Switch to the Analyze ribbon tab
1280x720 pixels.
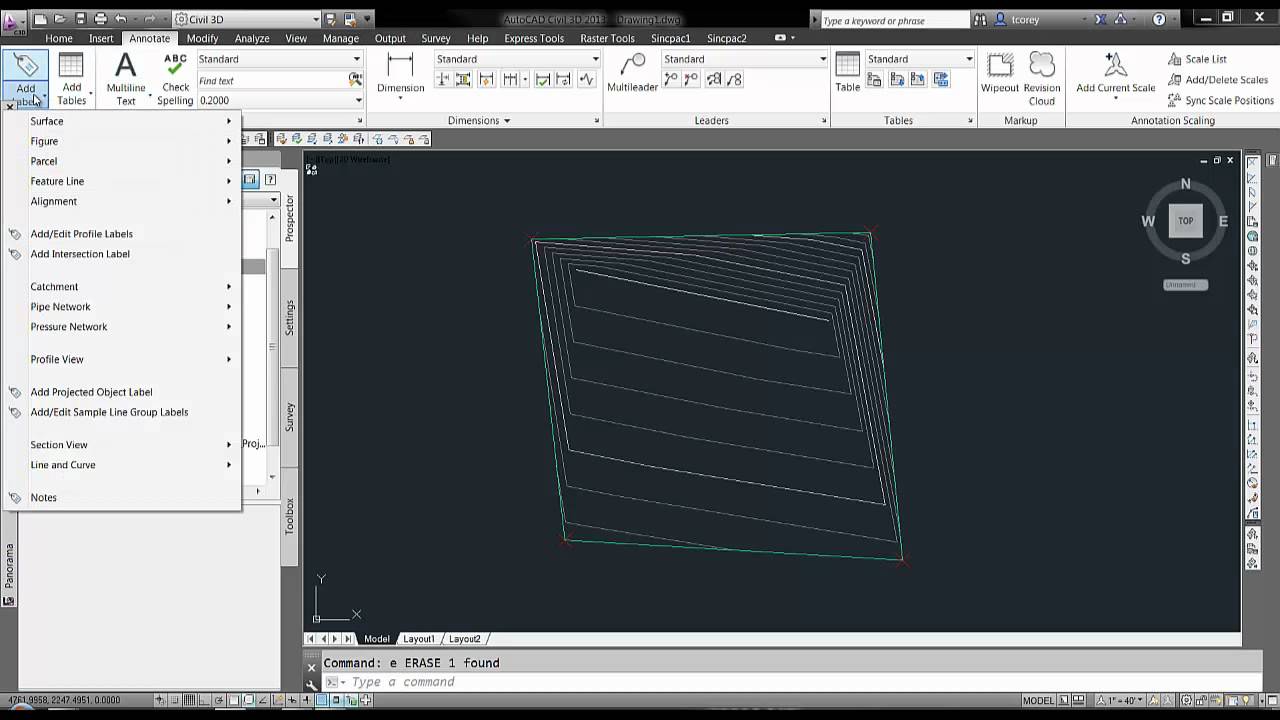252,38
